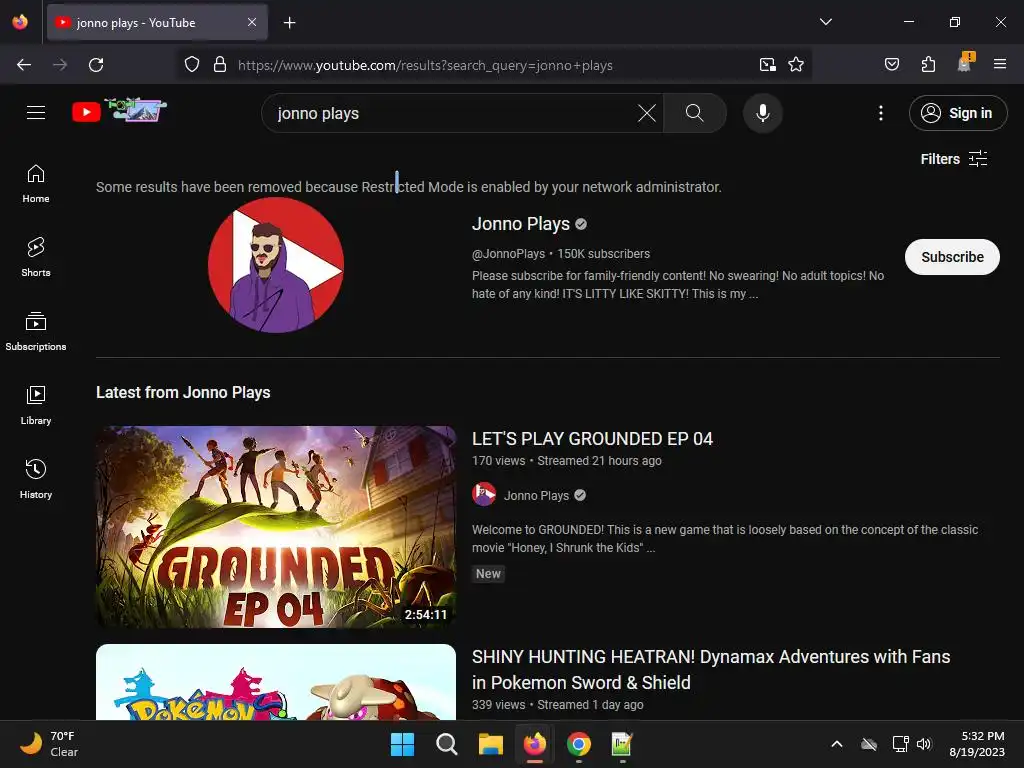The height and width of the screenshot is (768, 1024).
Task: Open the weather widget showing 70°F
Action: point(49,744)
